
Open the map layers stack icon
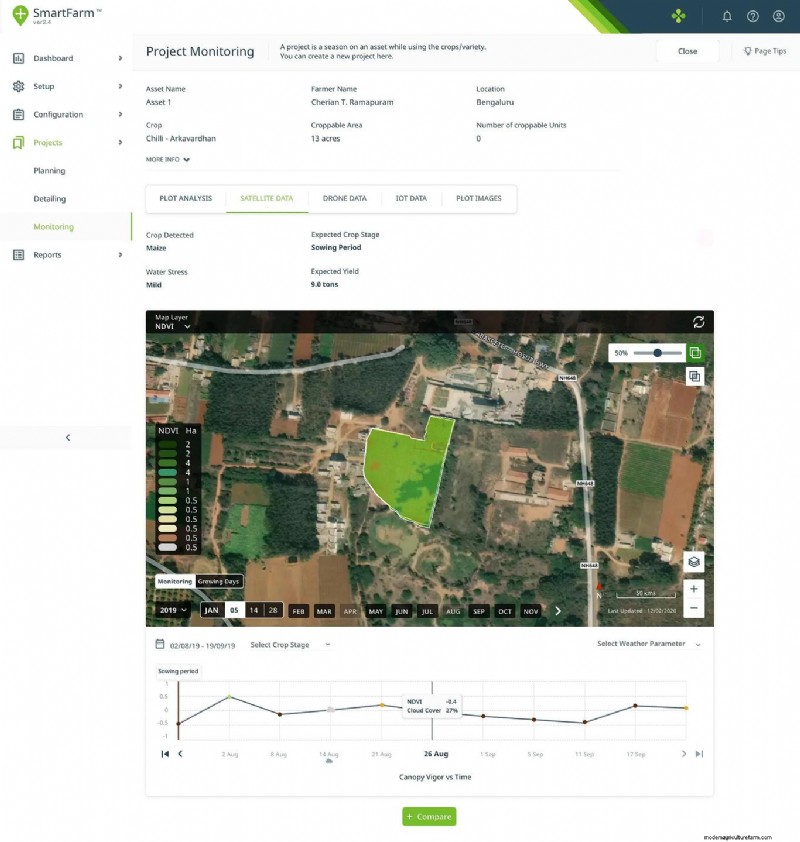point(694,561)
